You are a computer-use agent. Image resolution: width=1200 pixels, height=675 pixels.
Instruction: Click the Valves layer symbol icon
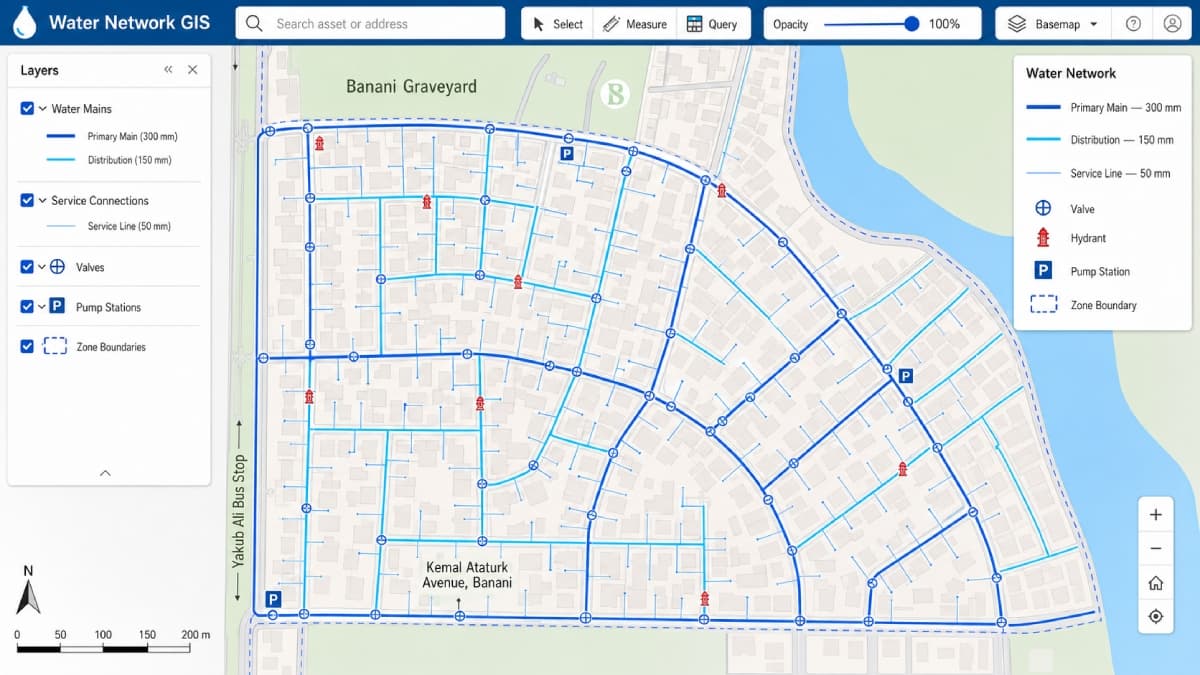pyautogui.click(x=58, y=267)
